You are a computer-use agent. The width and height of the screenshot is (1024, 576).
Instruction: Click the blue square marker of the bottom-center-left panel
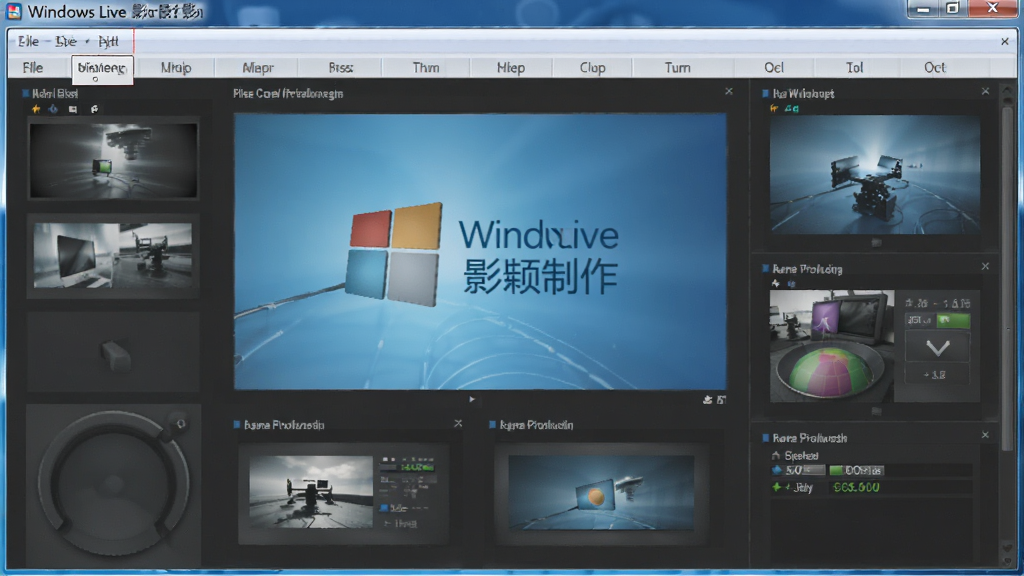click(236, 424)
